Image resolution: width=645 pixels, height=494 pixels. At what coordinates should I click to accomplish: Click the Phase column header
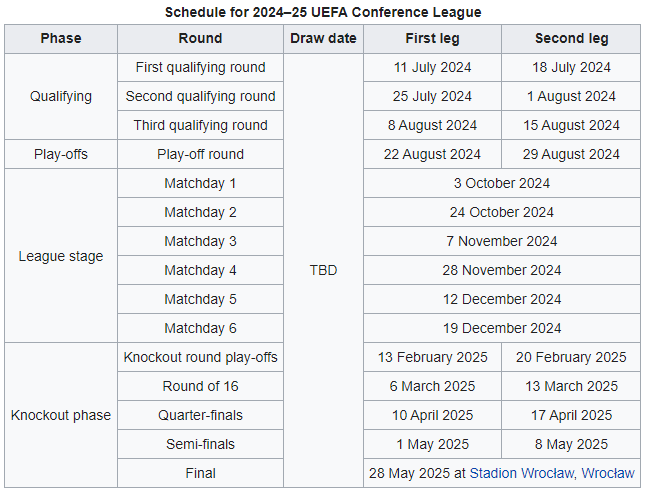pyautogui.click(x=61, y=39)
